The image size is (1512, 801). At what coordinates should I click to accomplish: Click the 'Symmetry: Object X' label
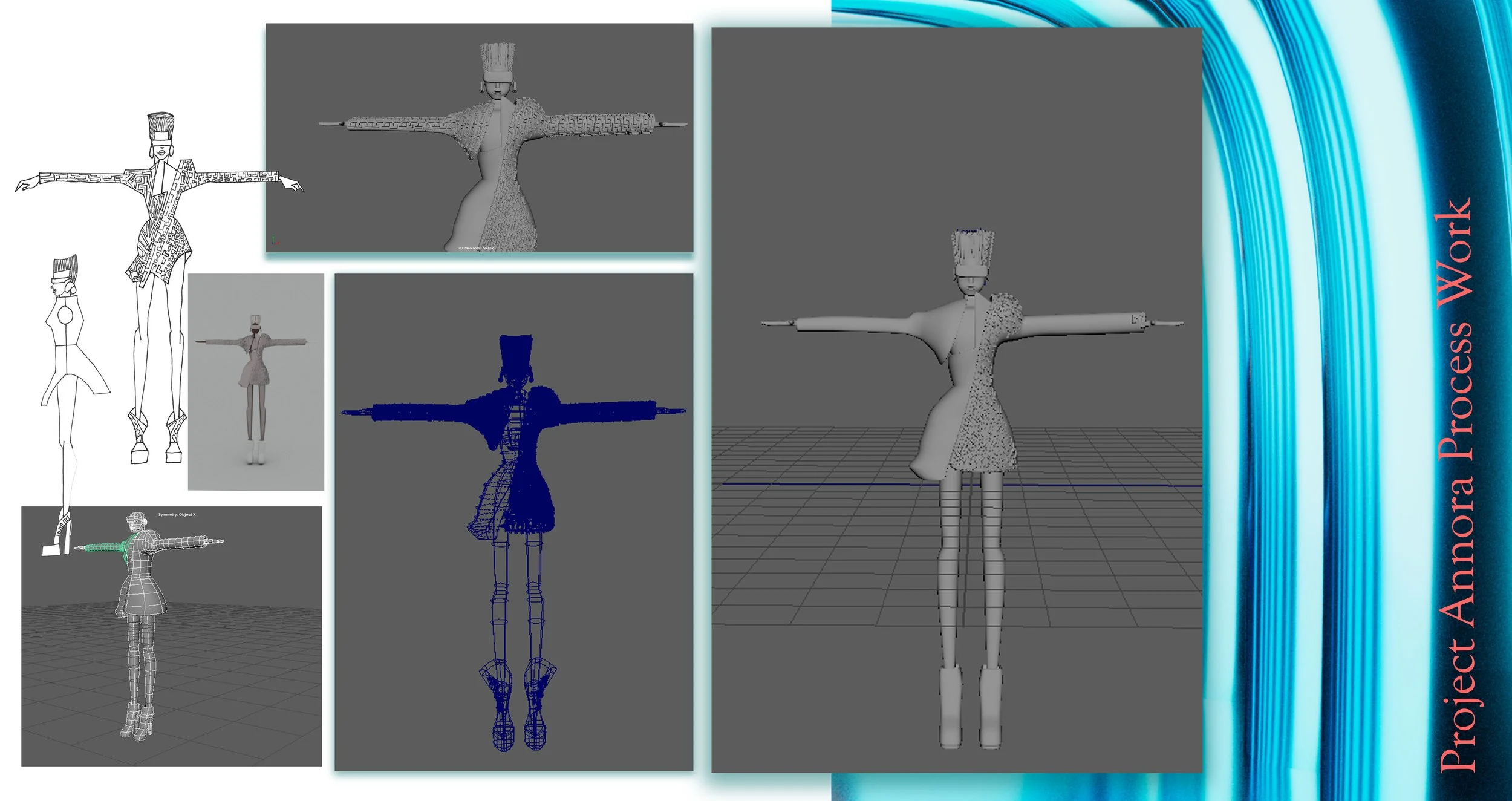177,515
